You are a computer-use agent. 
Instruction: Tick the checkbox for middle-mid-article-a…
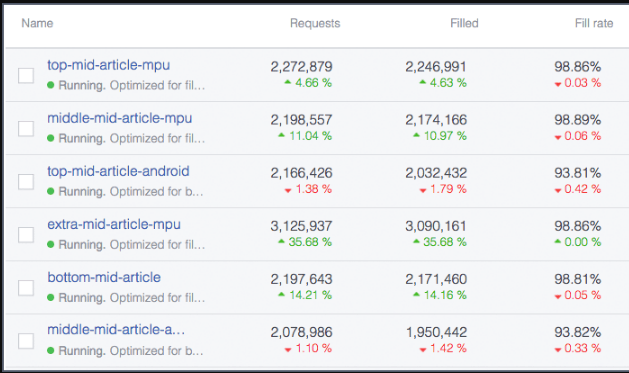pyautogui.click(x=26, y=341)
